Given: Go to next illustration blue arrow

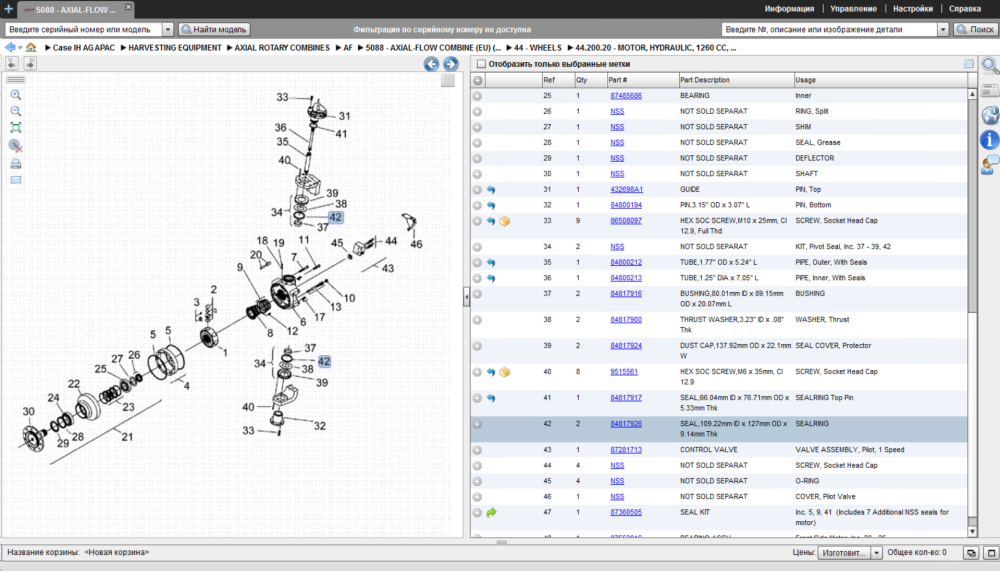Looking at the screenshot, I should [x=451, y=64].
